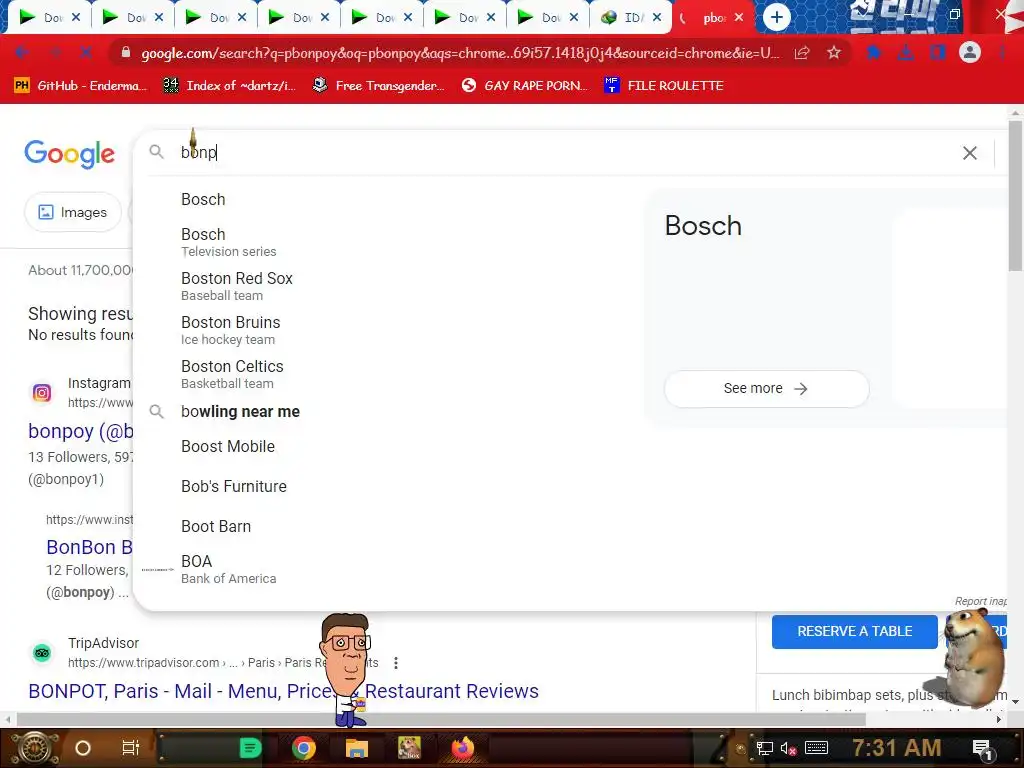This screenshot has width=1024, height=768.
Task: Open the GitHub - Enderma bookmark
Action: [x=81, y=86]
